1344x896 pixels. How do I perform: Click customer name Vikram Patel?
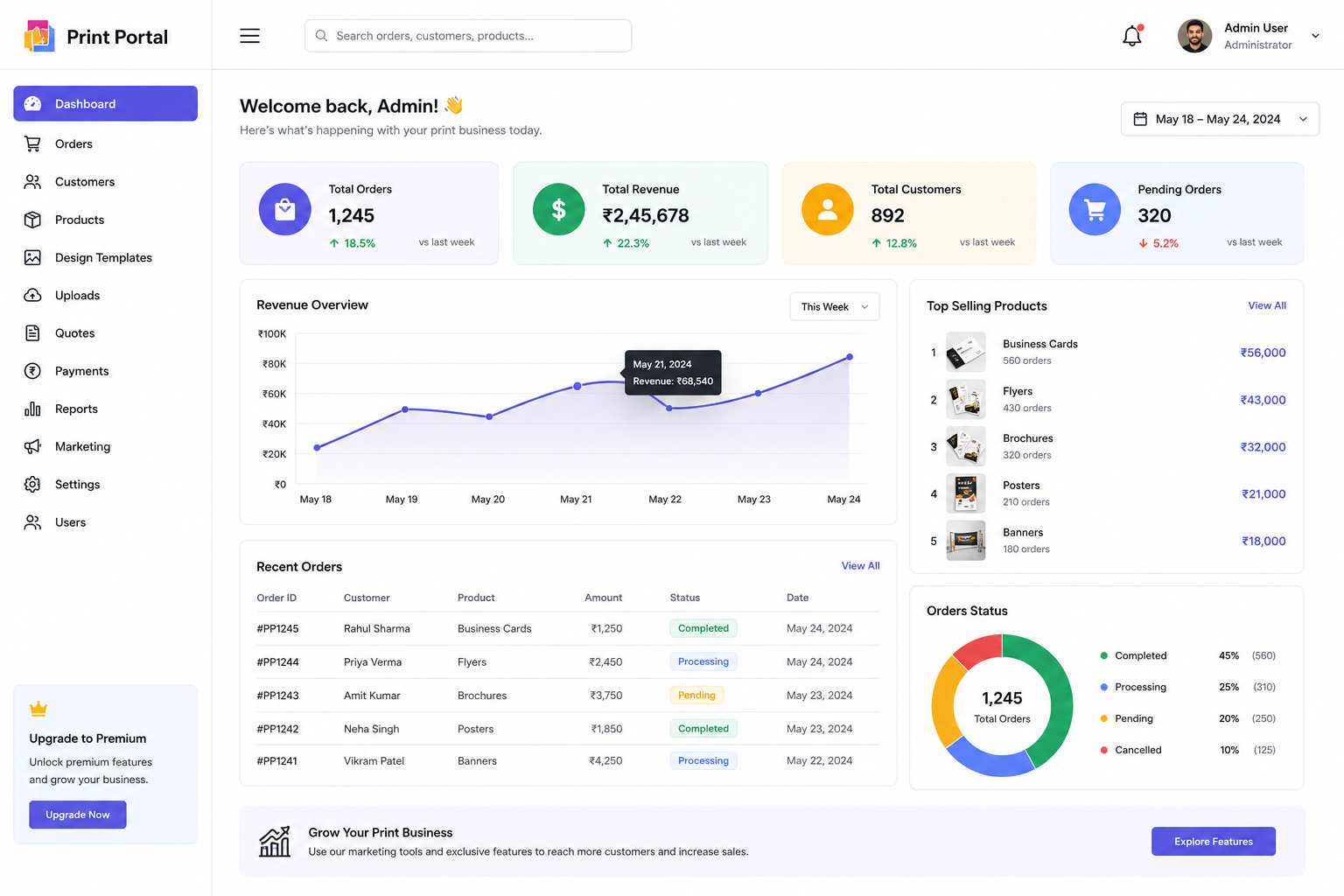click(374, 761)
